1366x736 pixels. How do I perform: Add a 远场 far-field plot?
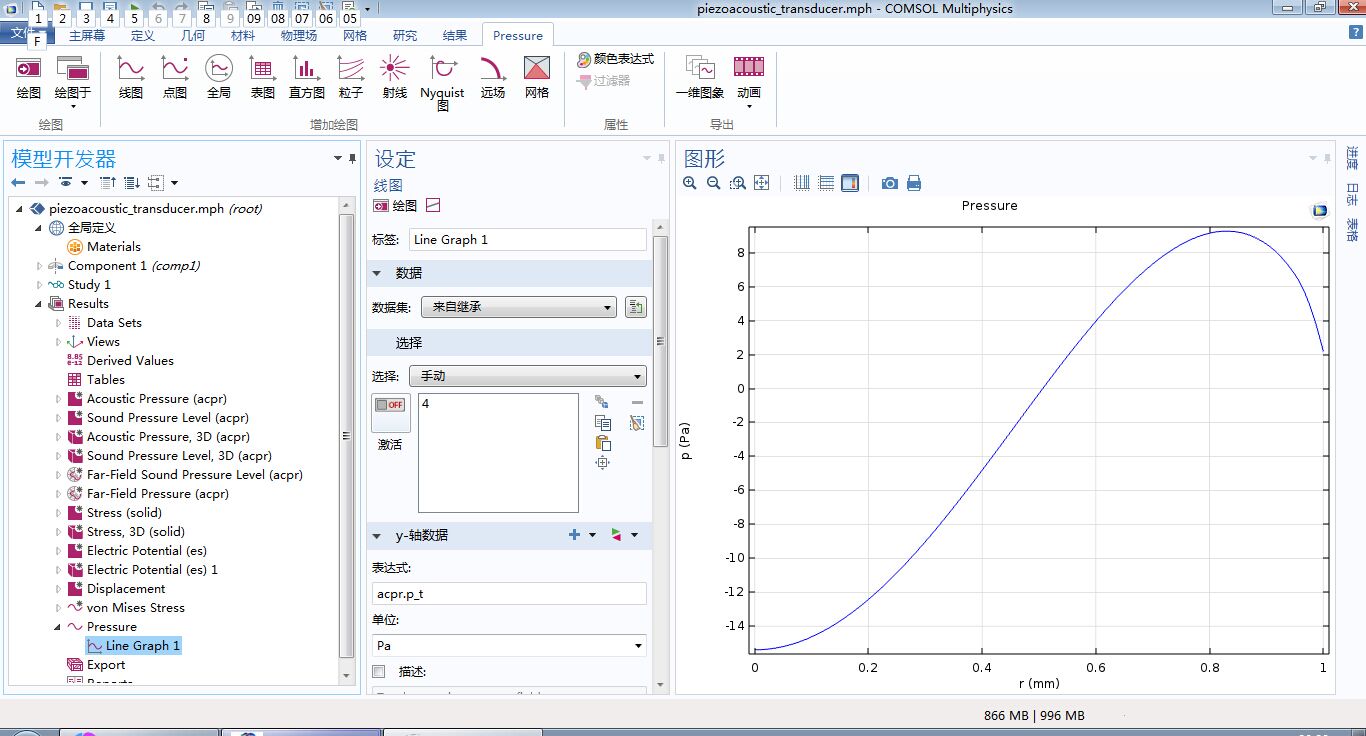point(493,77)
